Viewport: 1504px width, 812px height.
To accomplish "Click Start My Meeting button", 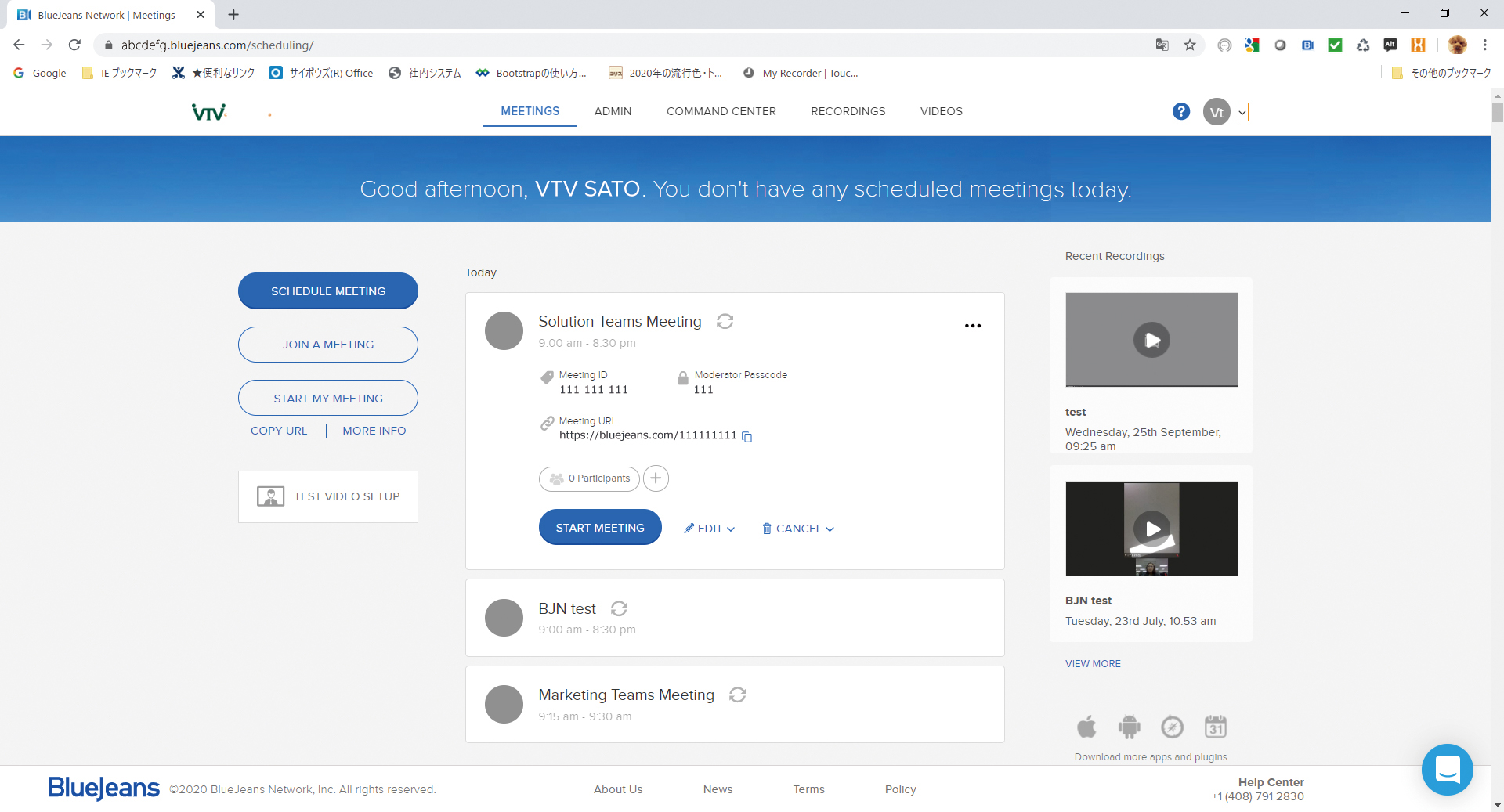I will pyautogui.click(x=328, y=399).
